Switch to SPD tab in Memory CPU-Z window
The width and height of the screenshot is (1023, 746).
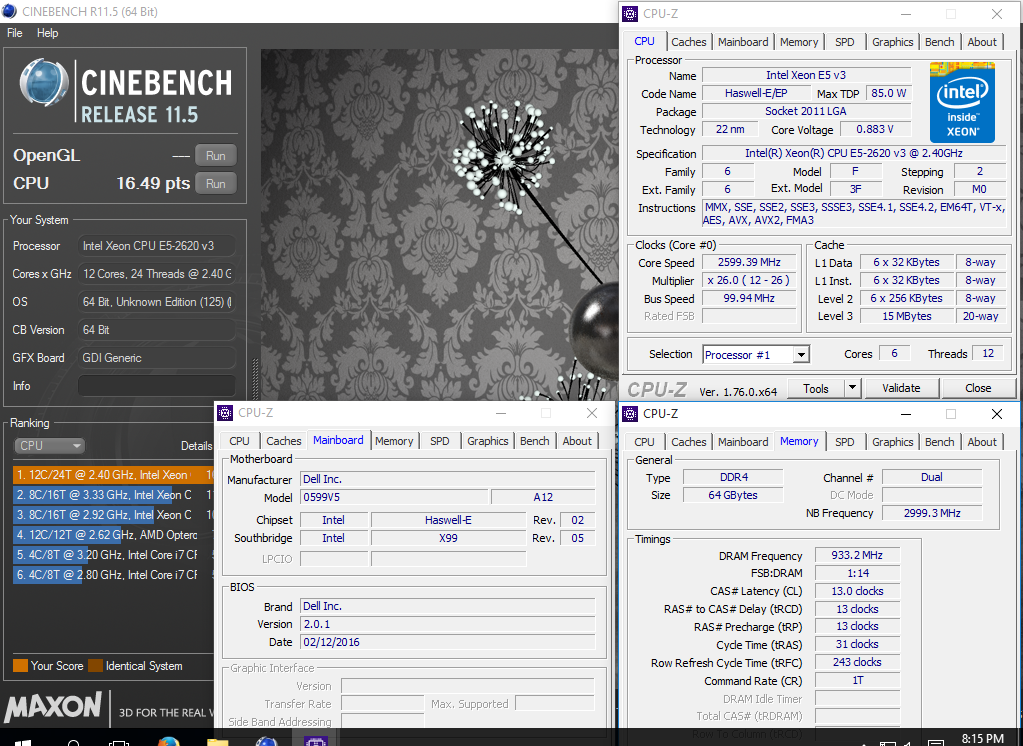[844, 442]
